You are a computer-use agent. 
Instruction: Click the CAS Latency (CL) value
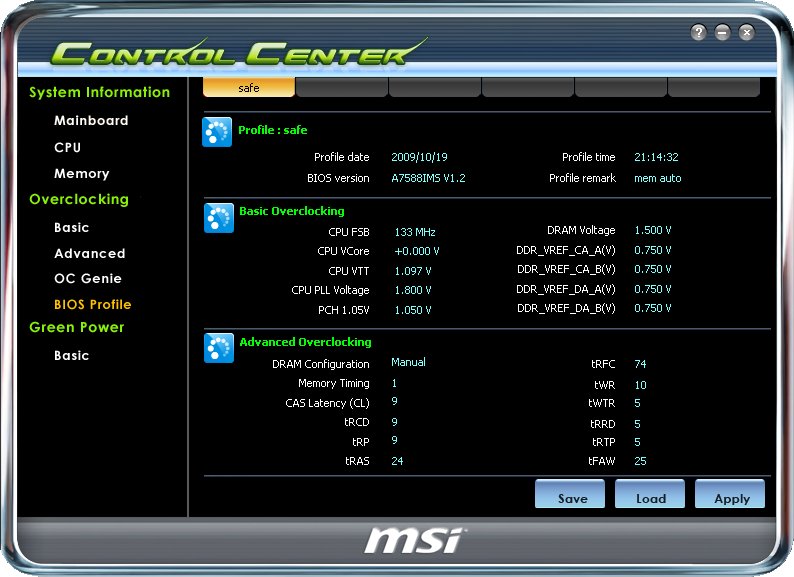point(394,401)
